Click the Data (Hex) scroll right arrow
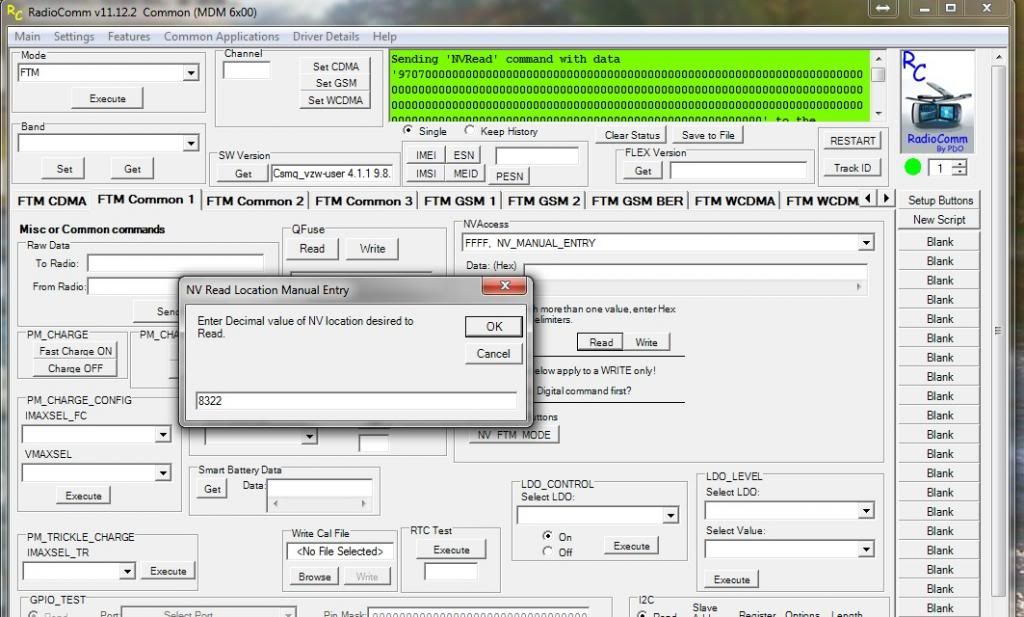Image resolution: width=1024 pixels, height=617 pixels. tap(858, 286)
